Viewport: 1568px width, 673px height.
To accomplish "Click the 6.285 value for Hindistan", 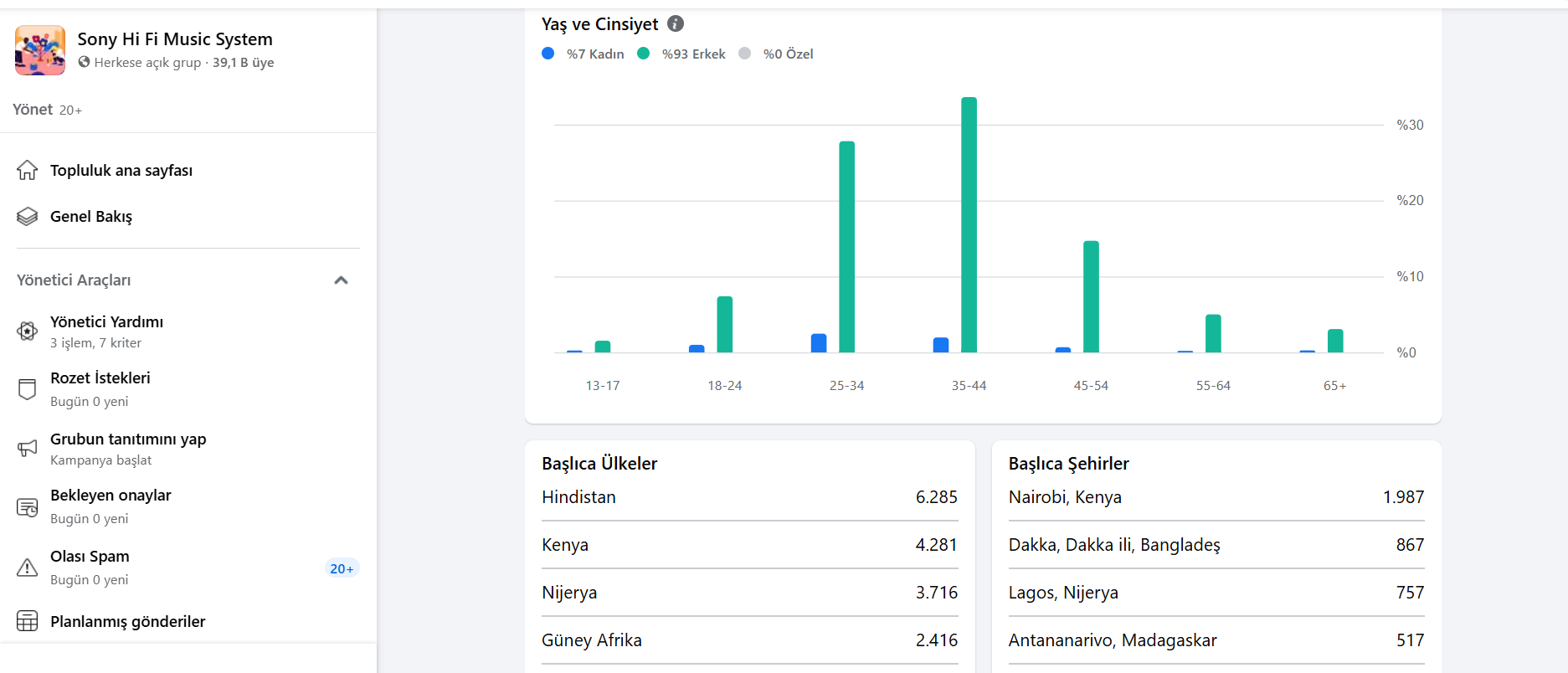I will click(x=937, y=497).
